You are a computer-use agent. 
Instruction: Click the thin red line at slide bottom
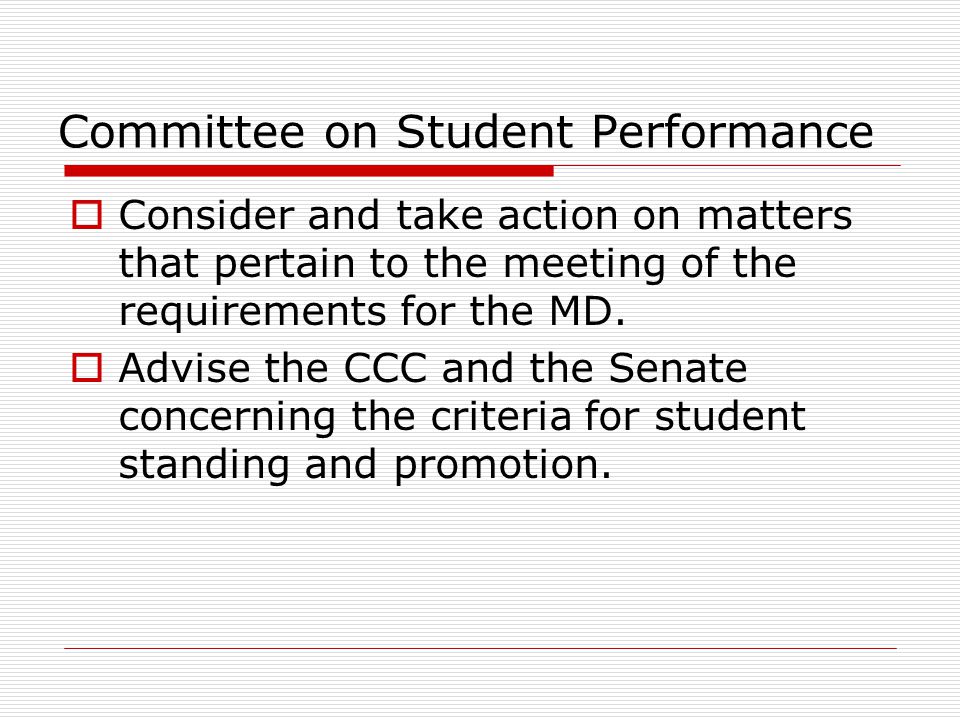point(480,648)
